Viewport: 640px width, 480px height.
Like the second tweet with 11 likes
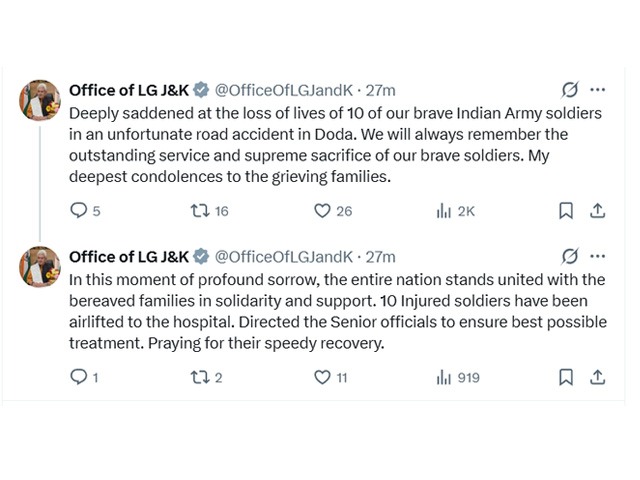pos(322,377)
